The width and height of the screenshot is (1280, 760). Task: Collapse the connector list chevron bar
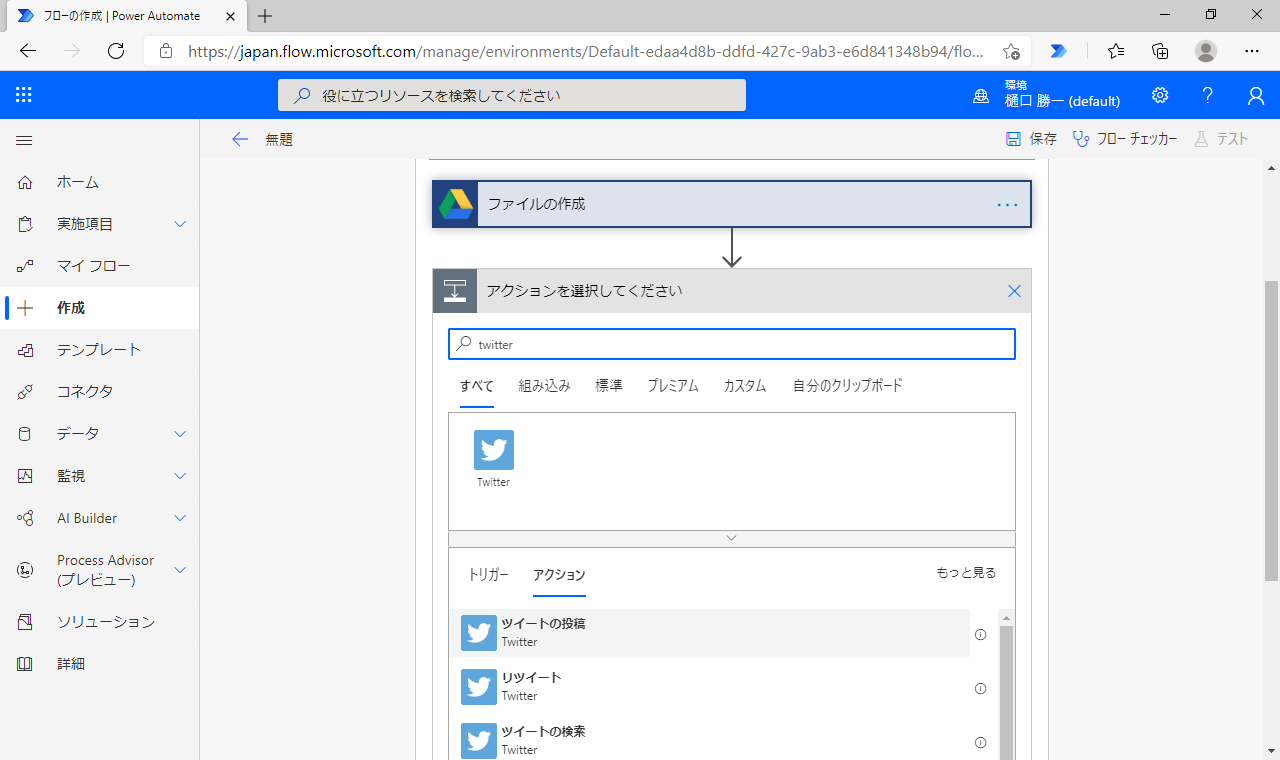tap(731, 538)
